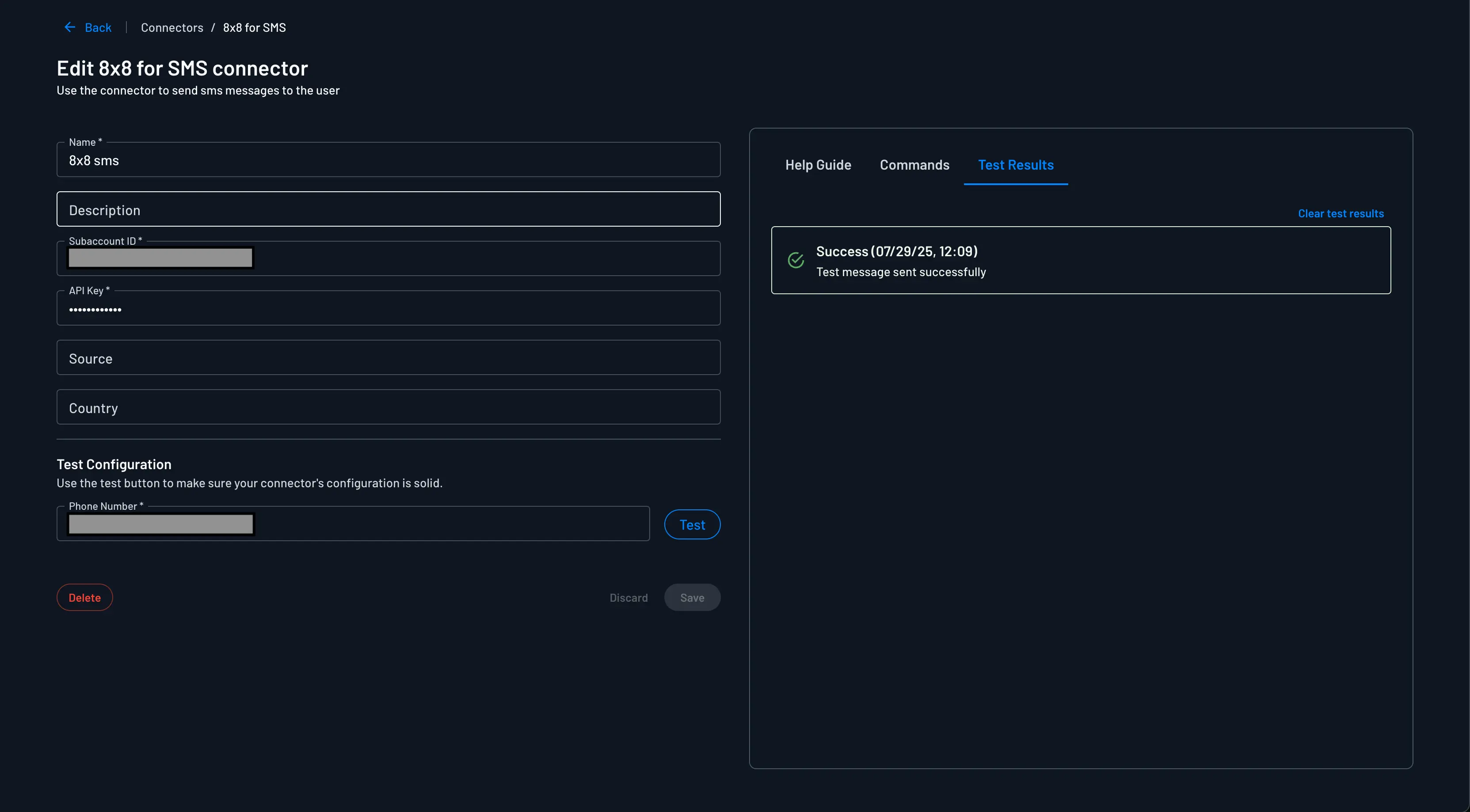Select the Test Results tab
The image size is (1470, 812).
1015,165
